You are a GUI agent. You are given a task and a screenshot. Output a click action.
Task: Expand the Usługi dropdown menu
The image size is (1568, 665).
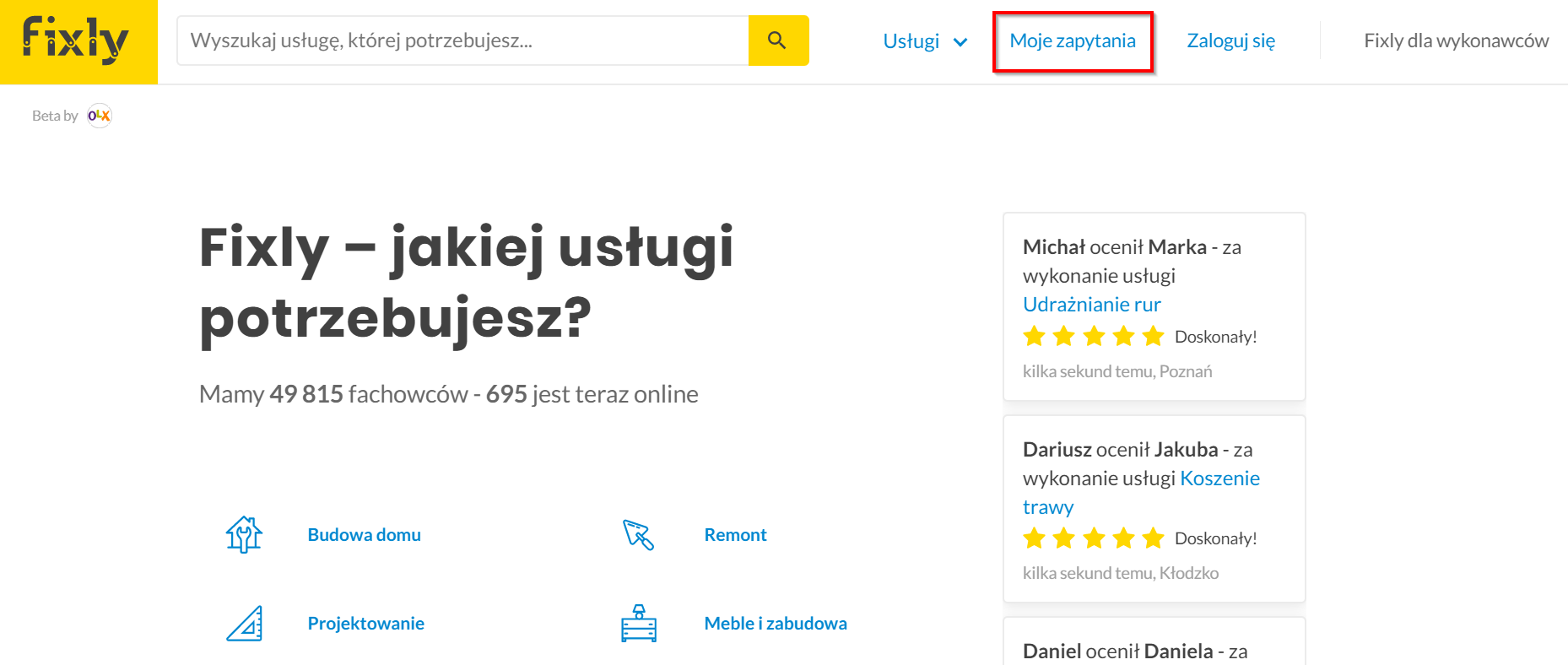pos(925,41)
